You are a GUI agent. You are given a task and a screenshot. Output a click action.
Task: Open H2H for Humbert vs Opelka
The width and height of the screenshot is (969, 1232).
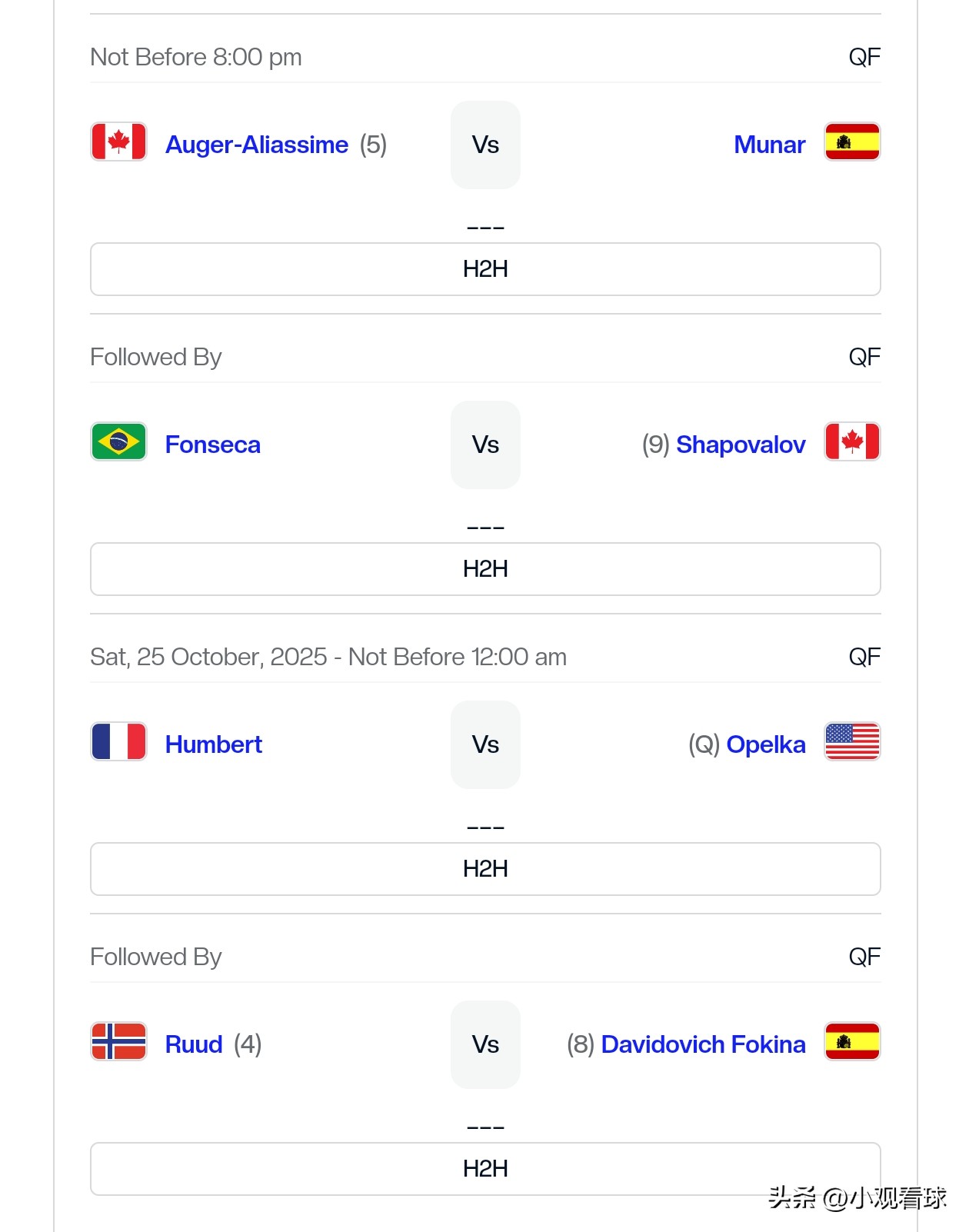pos(485,869)
